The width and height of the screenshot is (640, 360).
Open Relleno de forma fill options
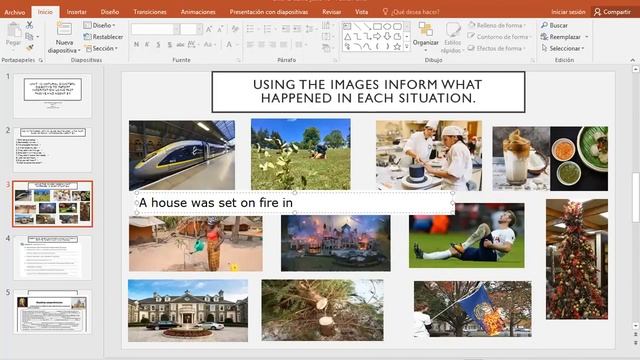pos(497,25)
